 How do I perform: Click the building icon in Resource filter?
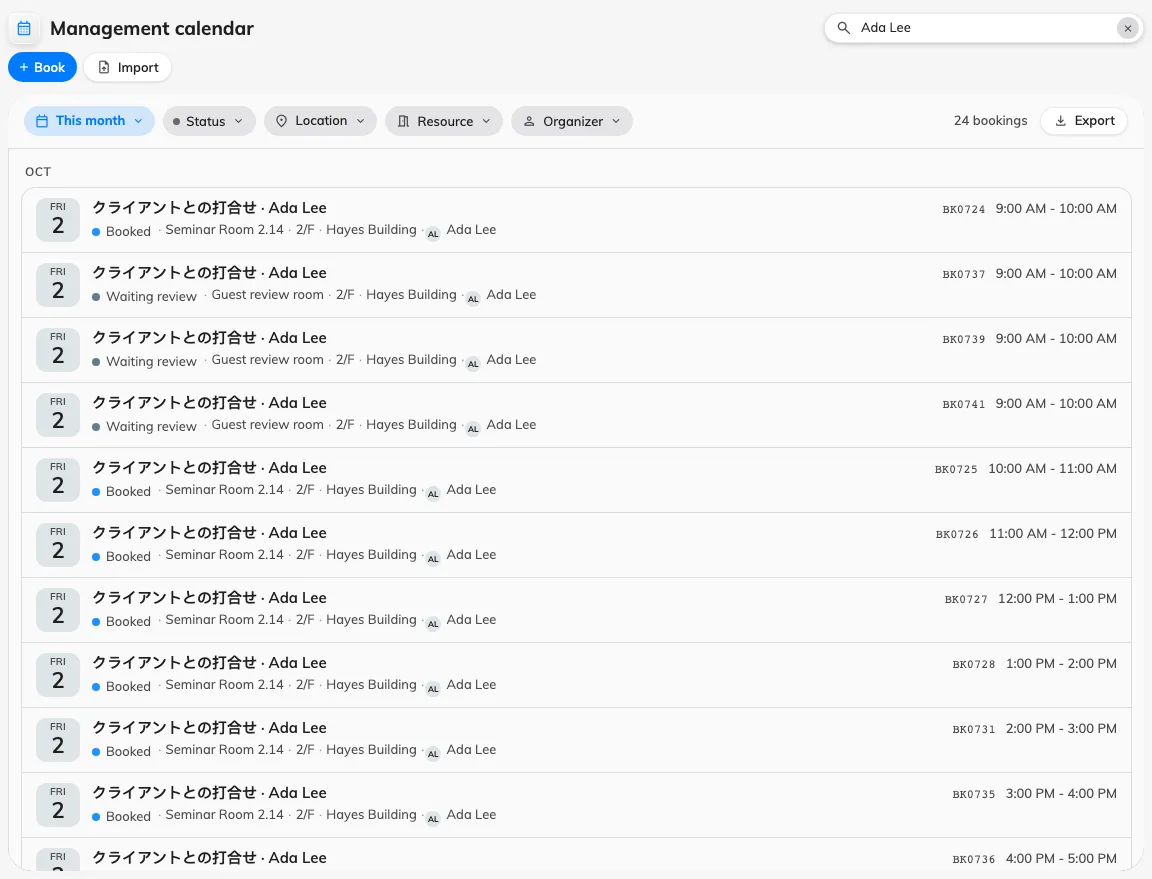tap(403, 121)
